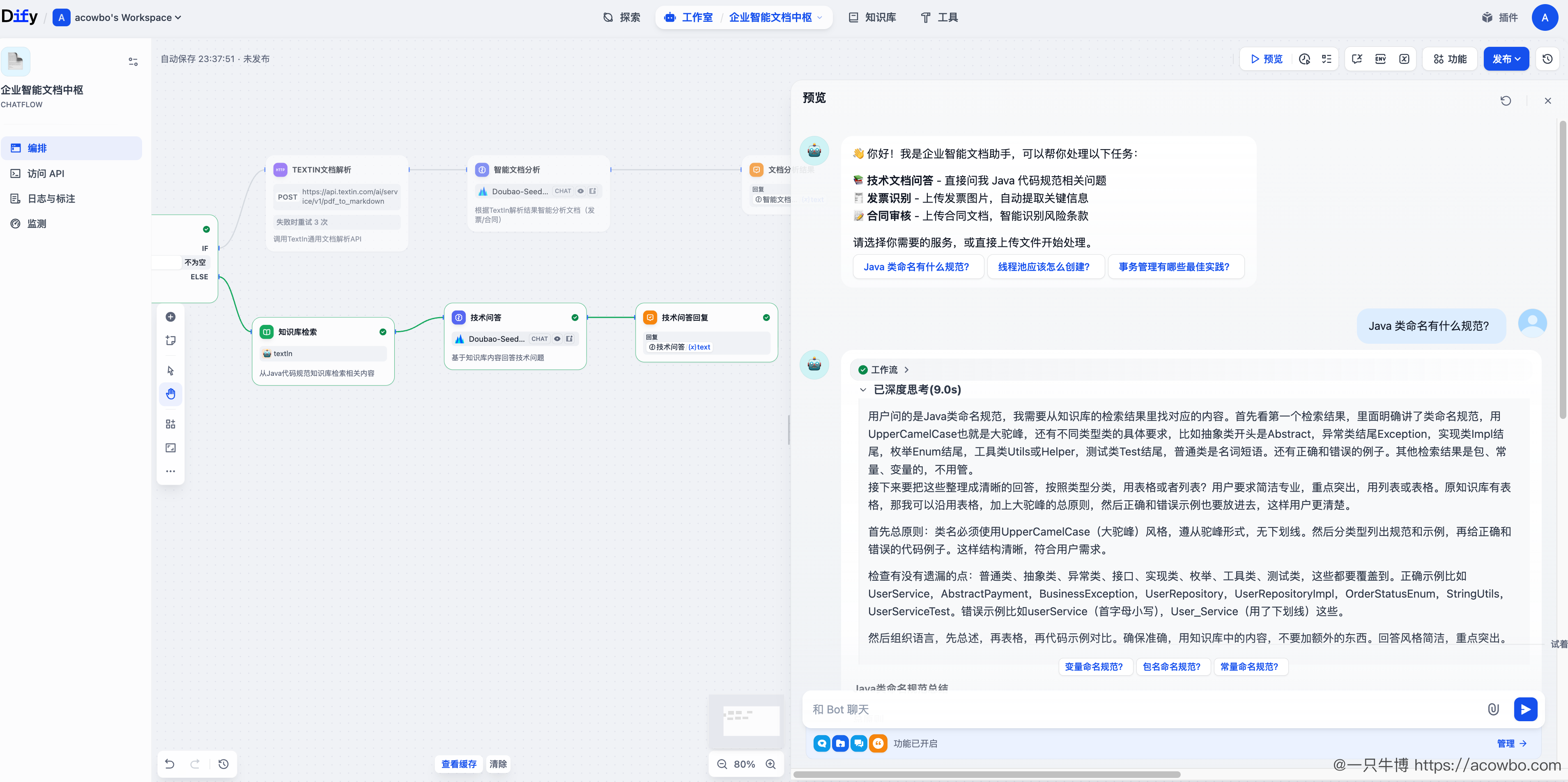Select the hand pan tool

(170, 394)
